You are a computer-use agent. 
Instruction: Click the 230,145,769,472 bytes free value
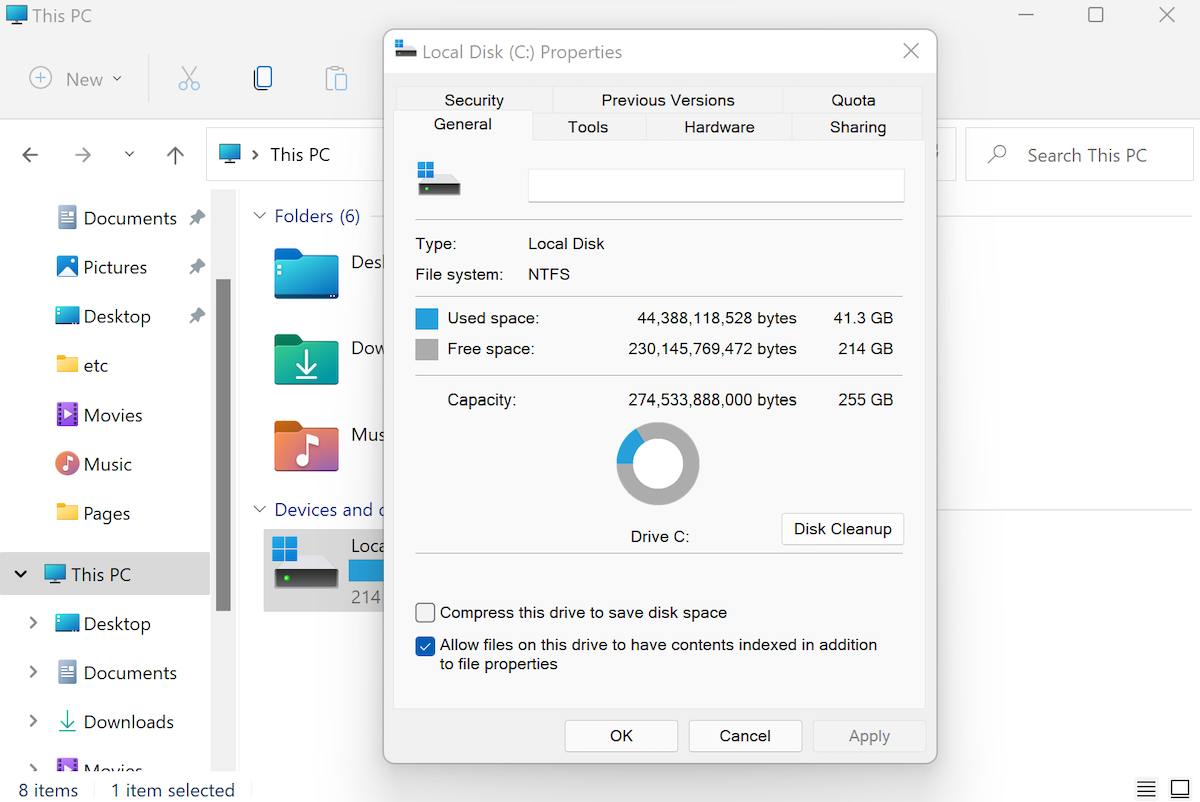713,350
